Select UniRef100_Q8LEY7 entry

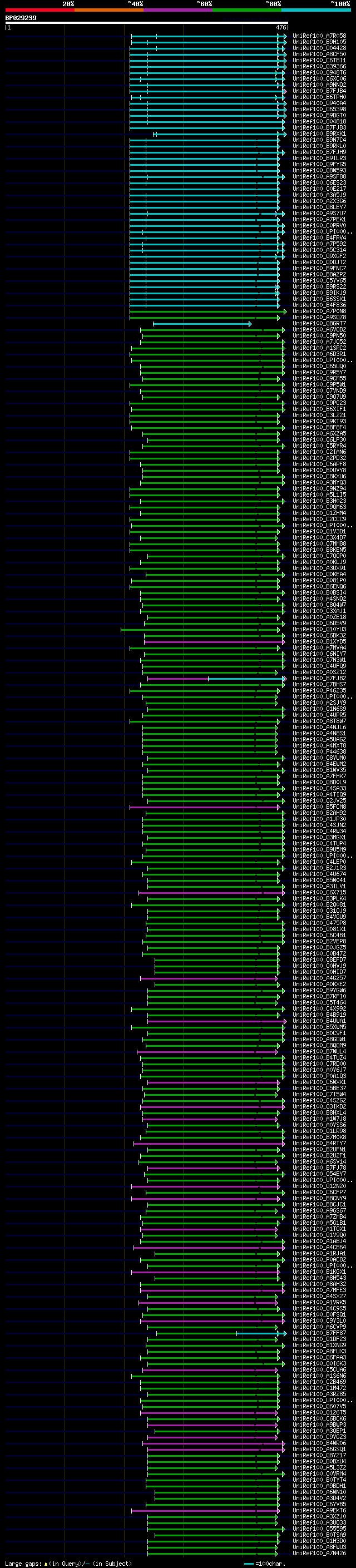(319, 207)
